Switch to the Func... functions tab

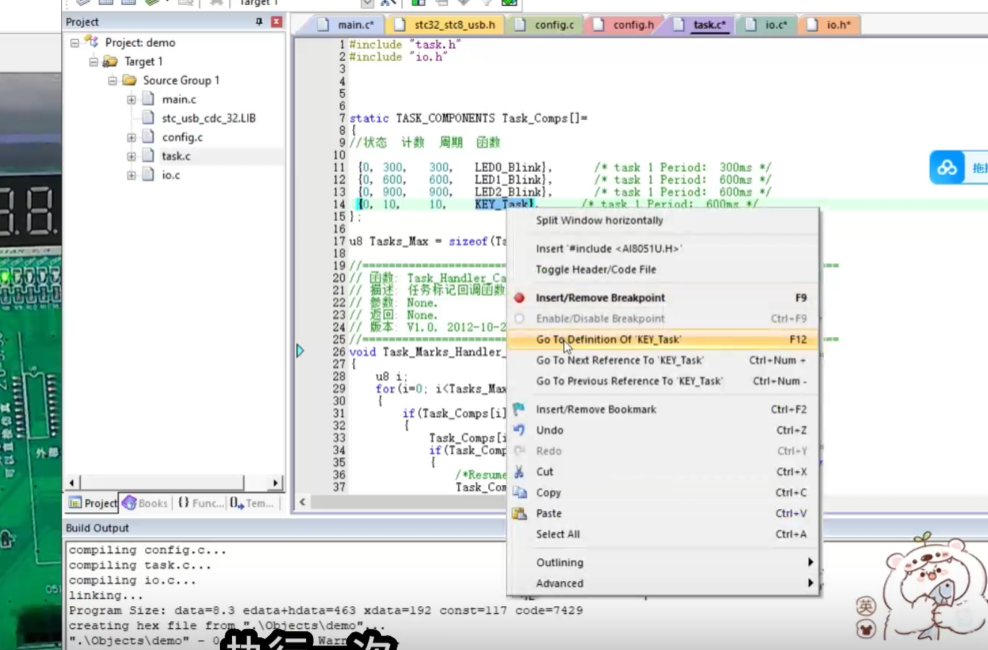(201, 503)
